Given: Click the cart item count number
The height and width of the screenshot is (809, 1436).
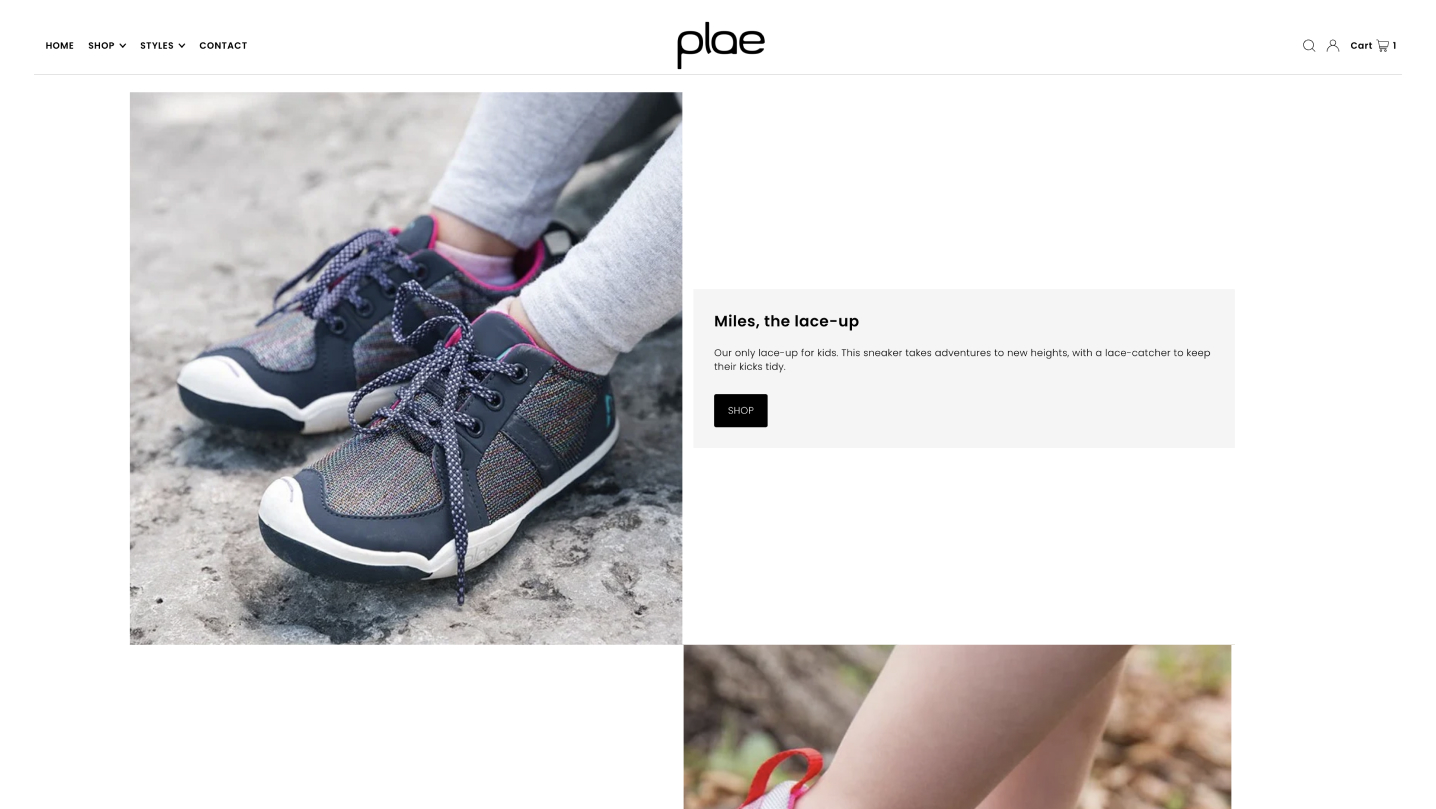Looking at the screenshot, I should (x=1394, y=46).
